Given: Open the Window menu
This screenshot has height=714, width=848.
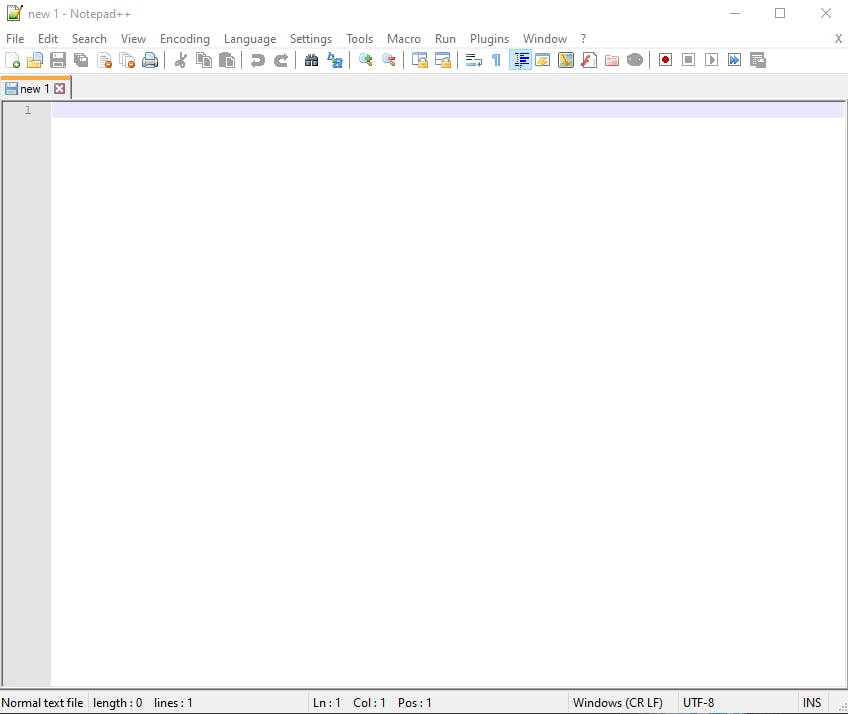Looking at the screenshot, I should 545,39.
